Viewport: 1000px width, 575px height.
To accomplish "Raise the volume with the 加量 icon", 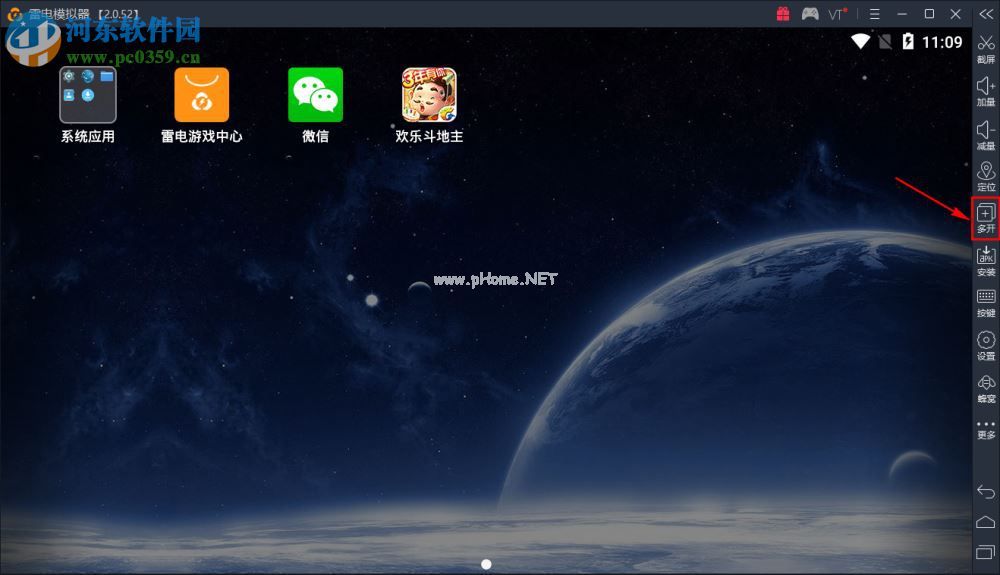I will pos(986,92).
